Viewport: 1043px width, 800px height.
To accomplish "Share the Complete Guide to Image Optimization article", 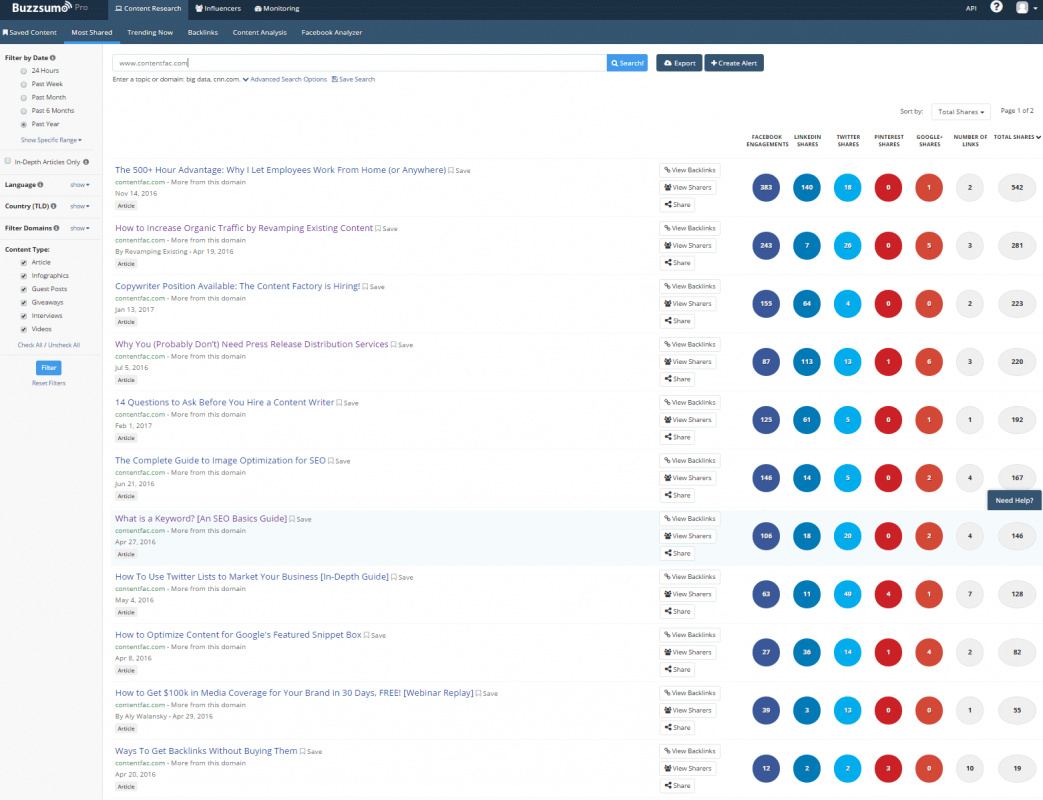I will (x=677, y=495).
